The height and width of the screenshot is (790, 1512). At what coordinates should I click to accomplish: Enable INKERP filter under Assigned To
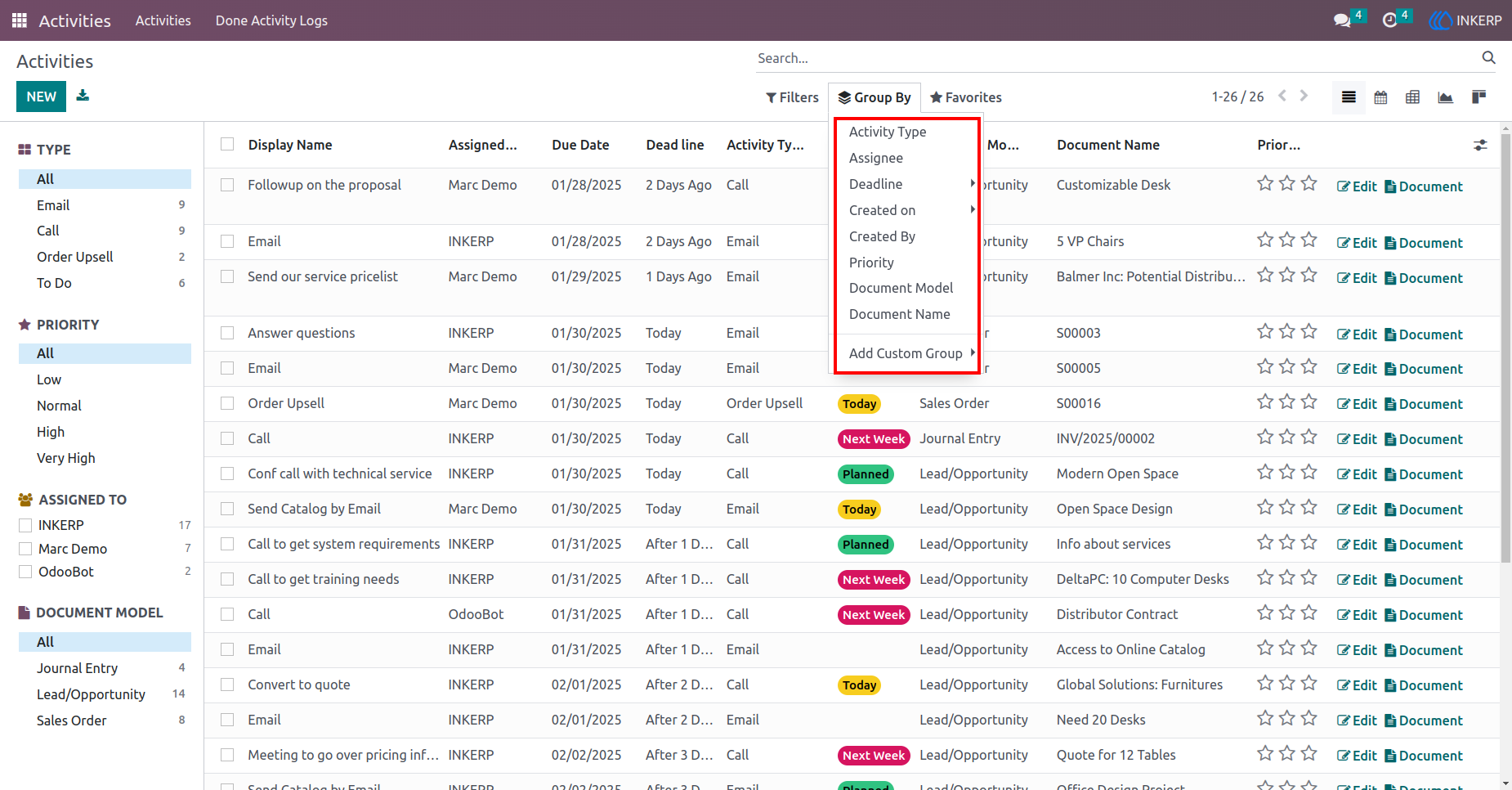coord(25,525)
